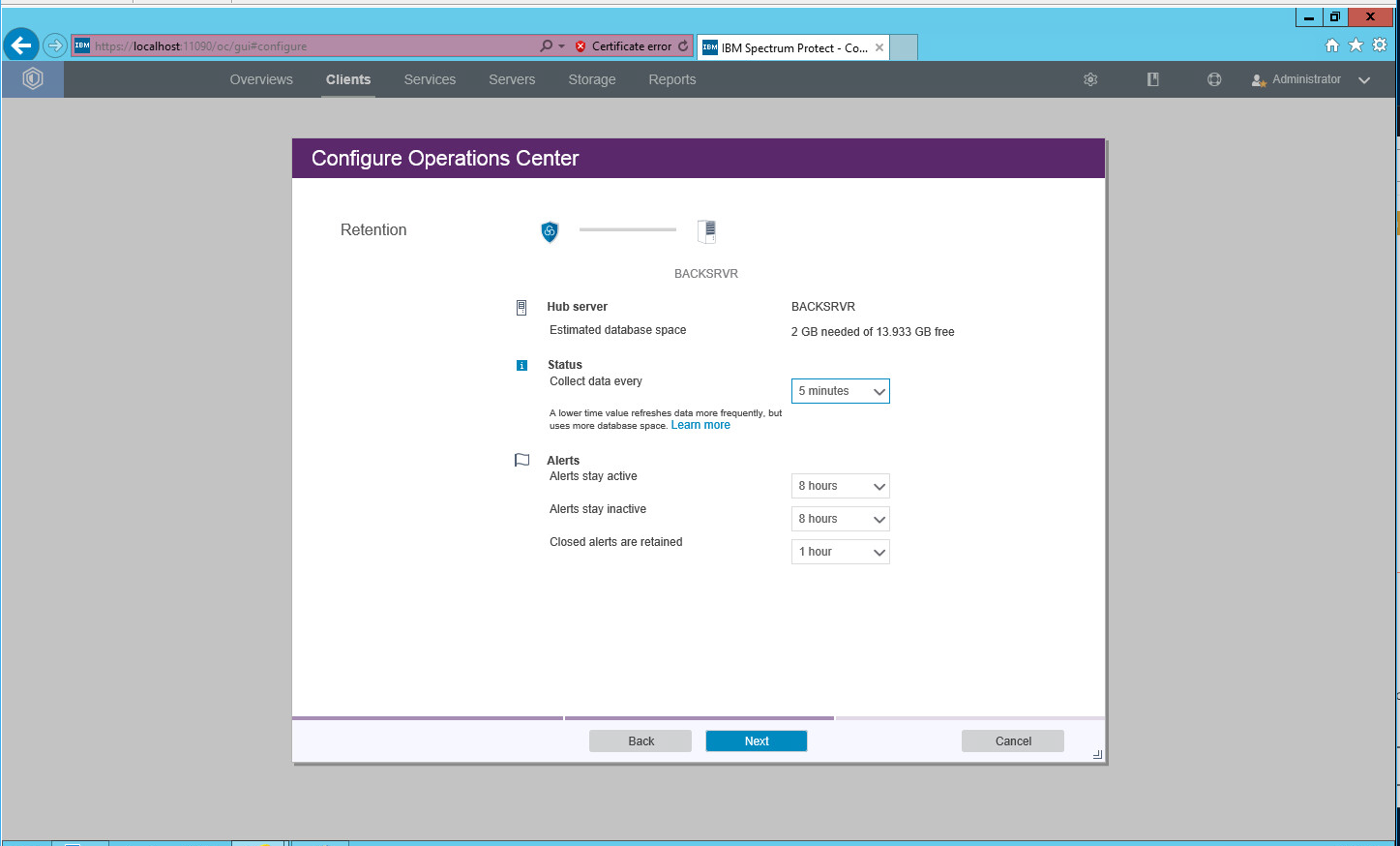Open the Storage menu
Screen dimensions: 1400x846
591,79
